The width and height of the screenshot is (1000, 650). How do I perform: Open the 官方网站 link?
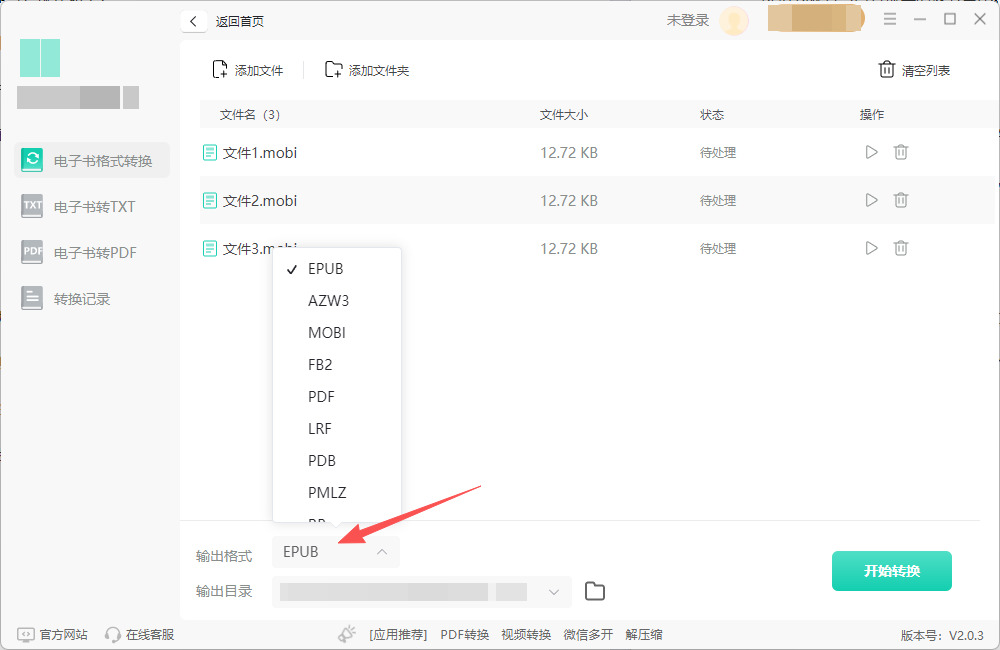click(x=52, y=635)
